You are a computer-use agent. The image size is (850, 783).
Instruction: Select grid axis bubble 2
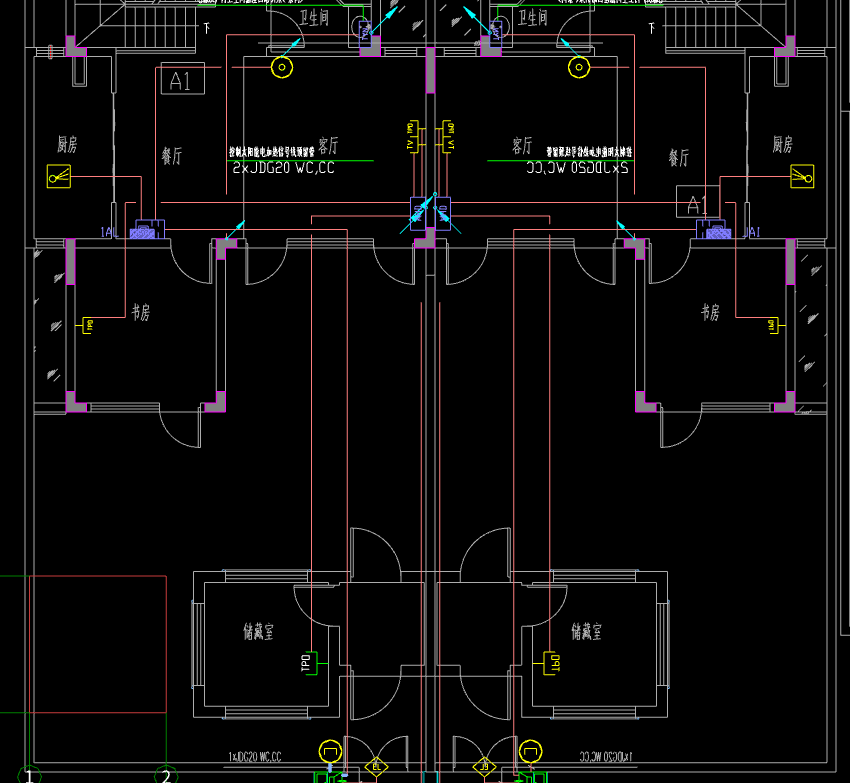click(166, 775)
